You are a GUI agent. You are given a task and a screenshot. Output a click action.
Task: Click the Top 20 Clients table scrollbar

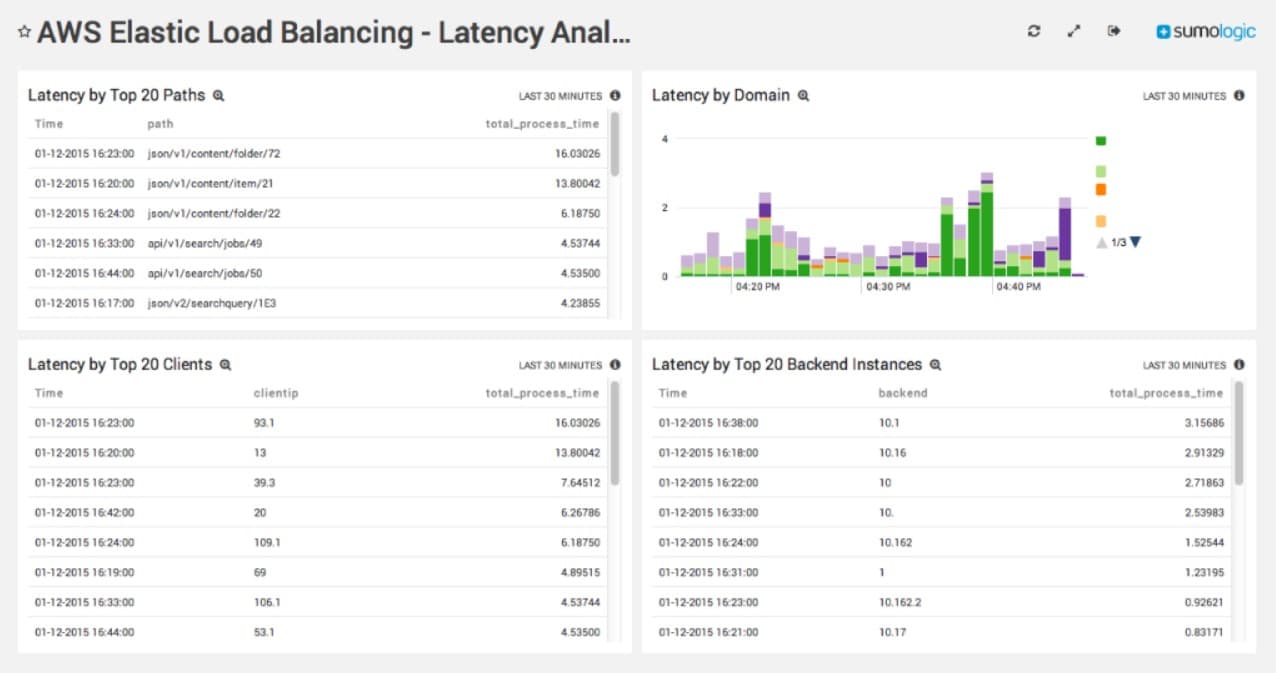(x=615, y=433)
